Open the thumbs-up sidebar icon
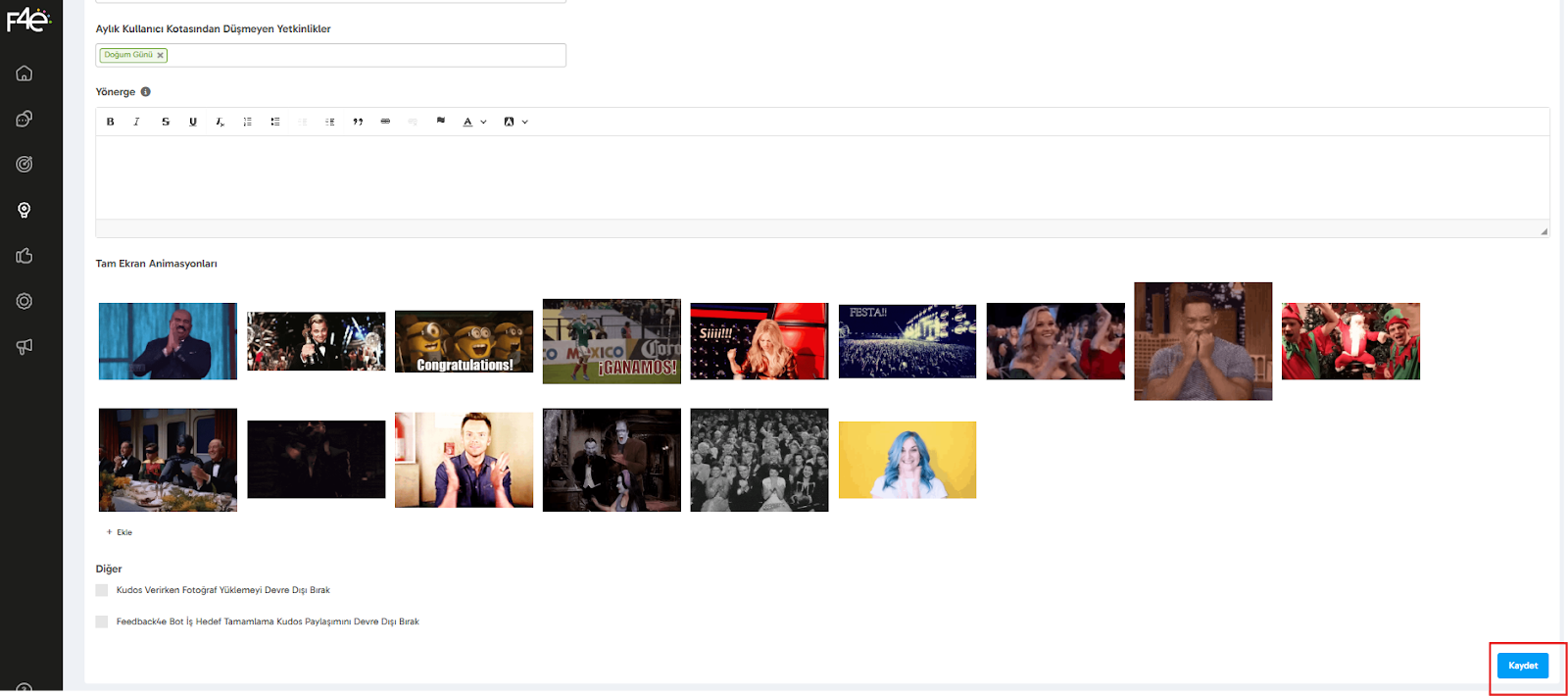Screen dimensions: 1568x696 24,256
